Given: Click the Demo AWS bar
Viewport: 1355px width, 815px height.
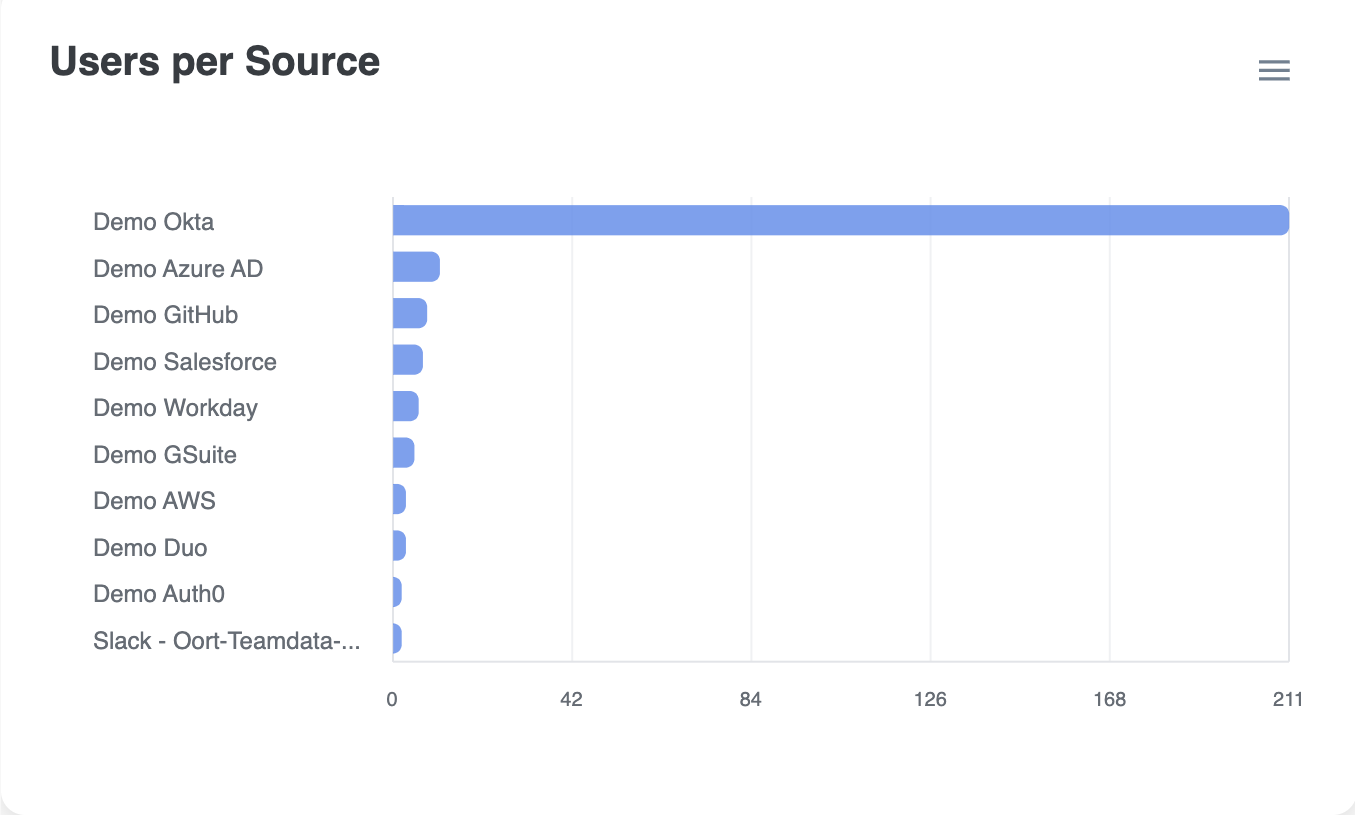Looking at the screenshot, I should [399, 499].
